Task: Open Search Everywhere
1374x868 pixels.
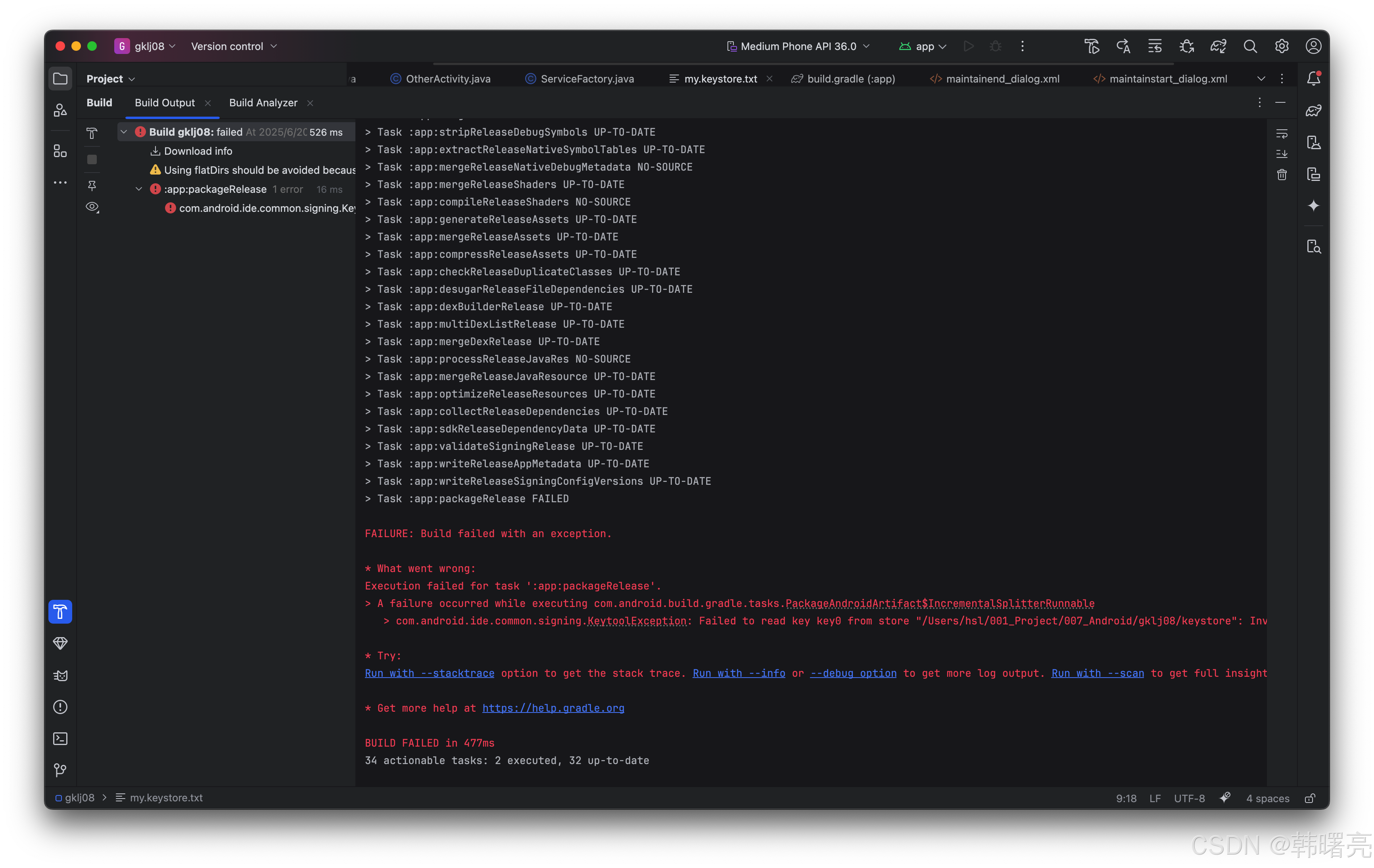Action: click(x=1250, y=46)
